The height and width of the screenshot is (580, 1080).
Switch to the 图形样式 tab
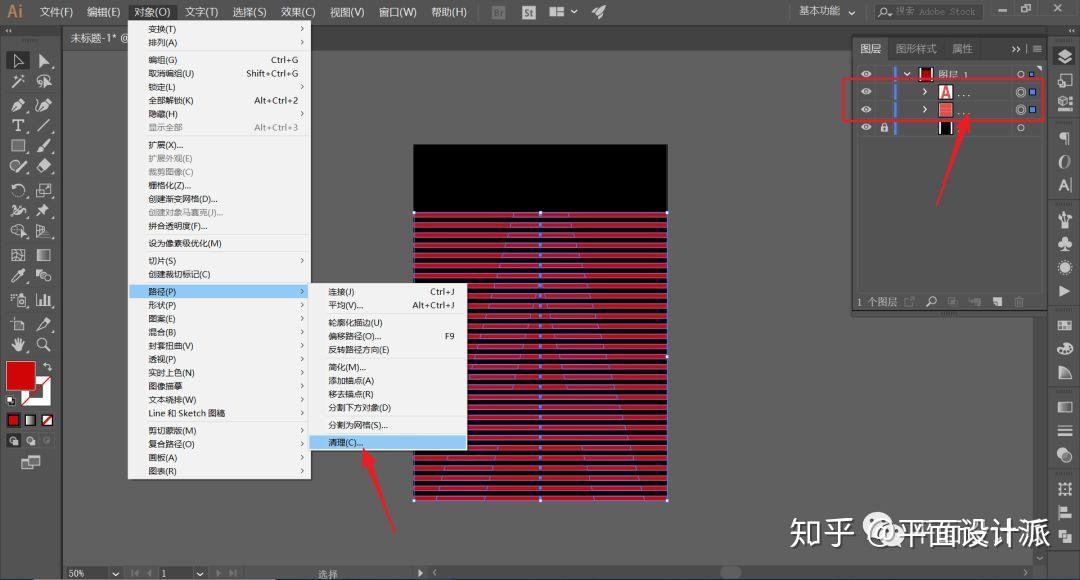pyautogui.click(x=915, y=49)
